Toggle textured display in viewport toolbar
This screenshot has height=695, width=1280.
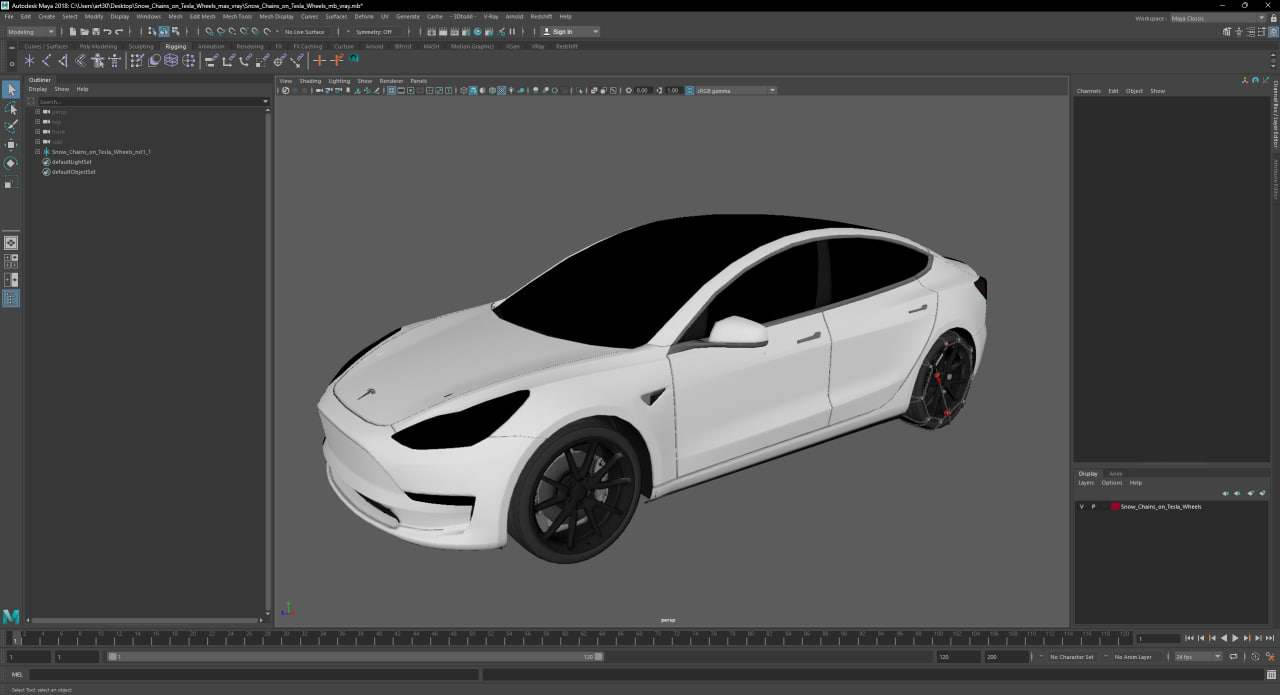tap(502, 90)
